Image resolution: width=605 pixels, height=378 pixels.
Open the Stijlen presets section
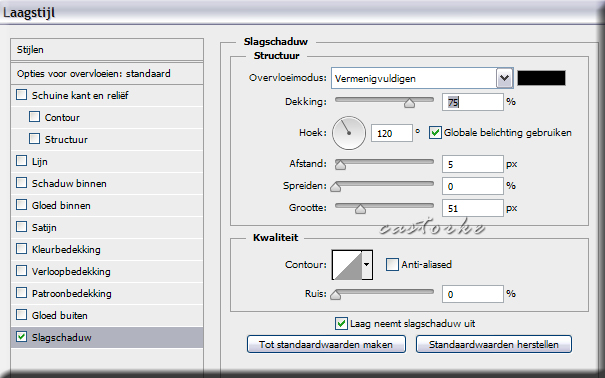(x=107, y=50)
